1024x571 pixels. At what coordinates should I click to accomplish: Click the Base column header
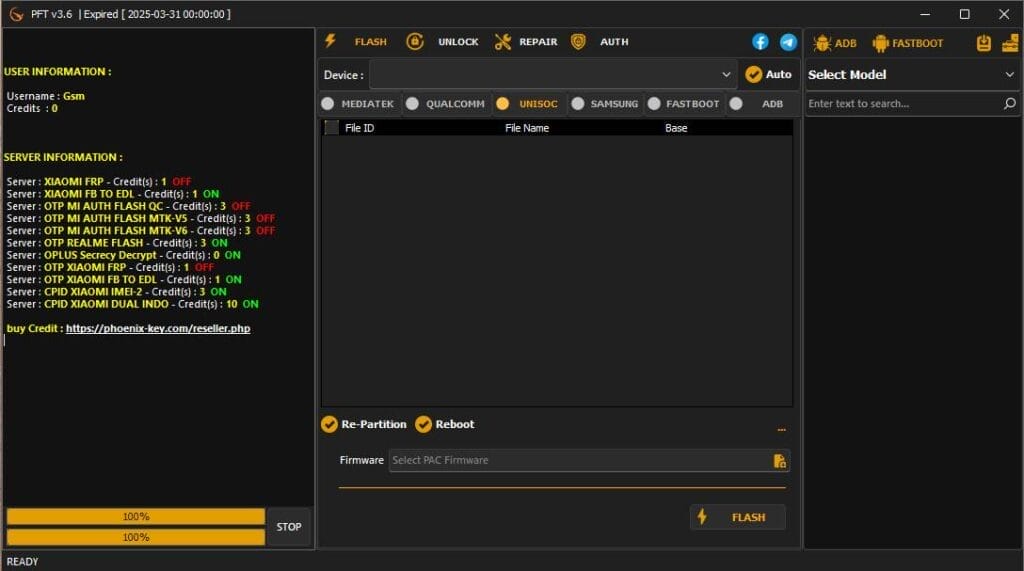[676, 128]
